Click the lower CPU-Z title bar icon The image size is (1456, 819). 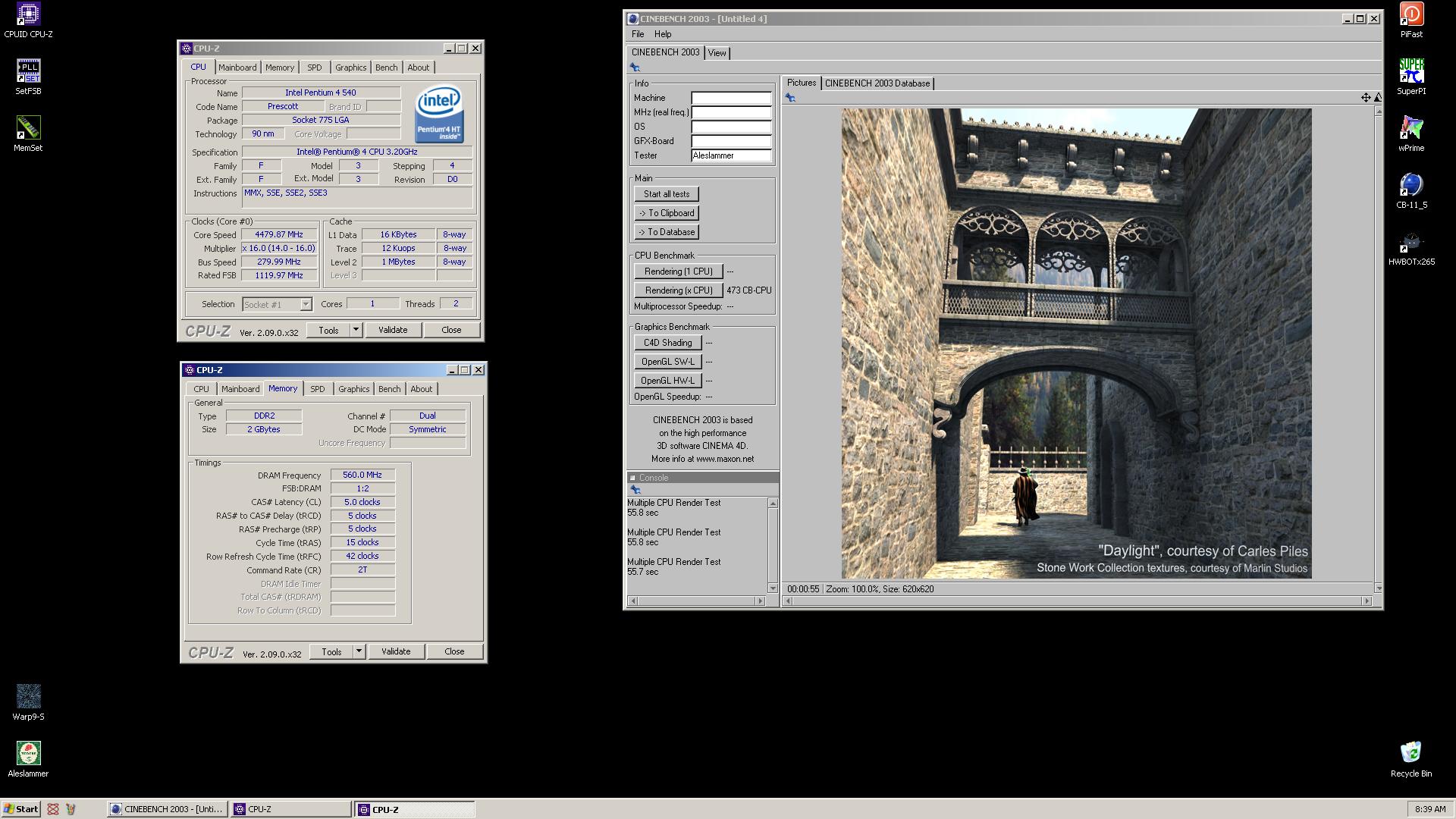(x=190, y=370)
